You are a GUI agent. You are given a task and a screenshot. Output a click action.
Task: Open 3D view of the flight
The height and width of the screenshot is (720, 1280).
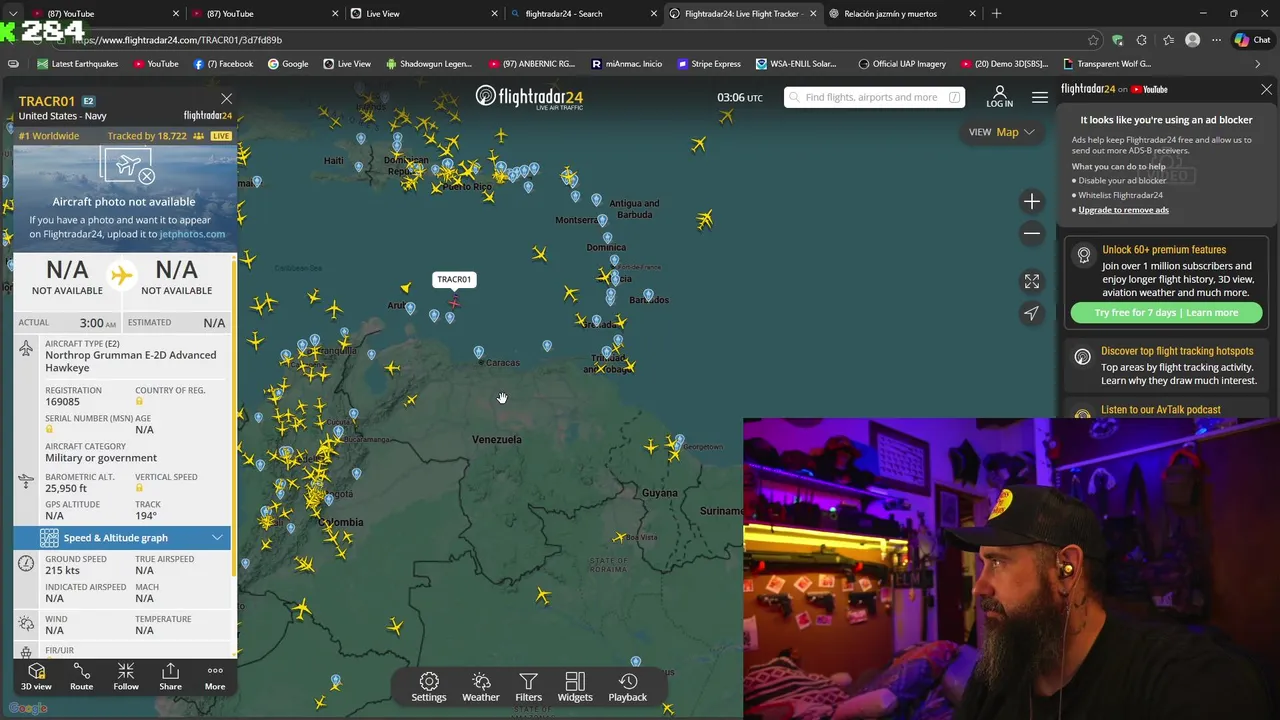coord(36,676)
